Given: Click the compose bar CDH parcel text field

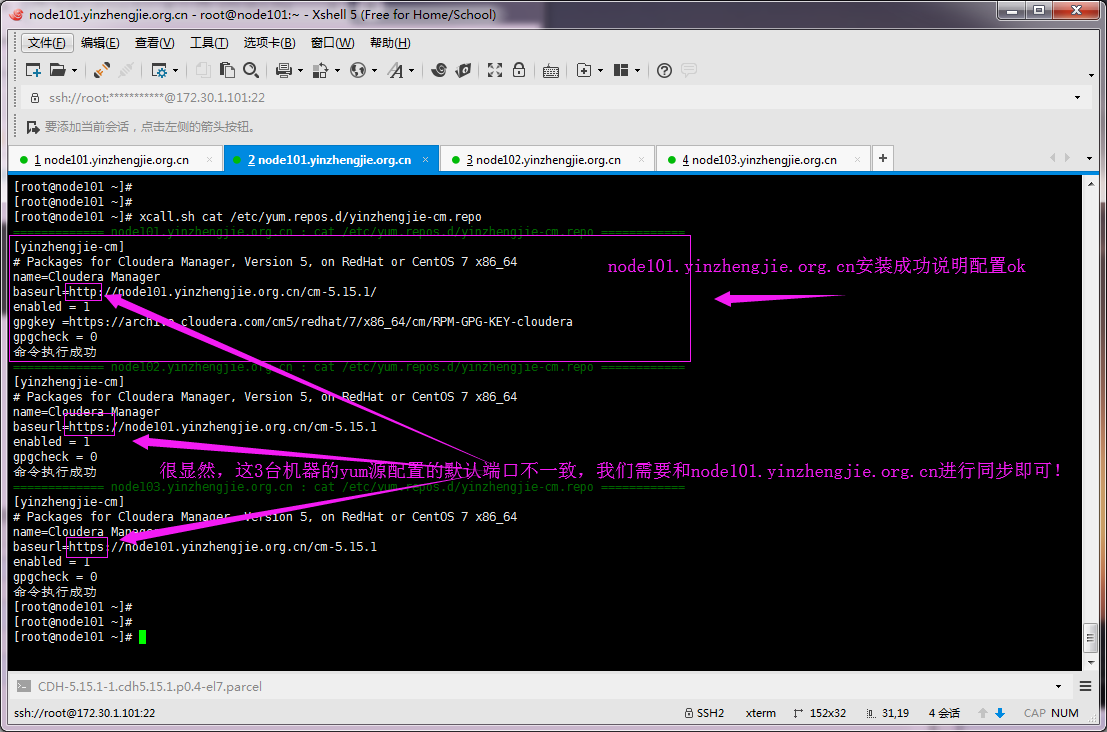Looking at the screenshot, I should coord(541,686).
